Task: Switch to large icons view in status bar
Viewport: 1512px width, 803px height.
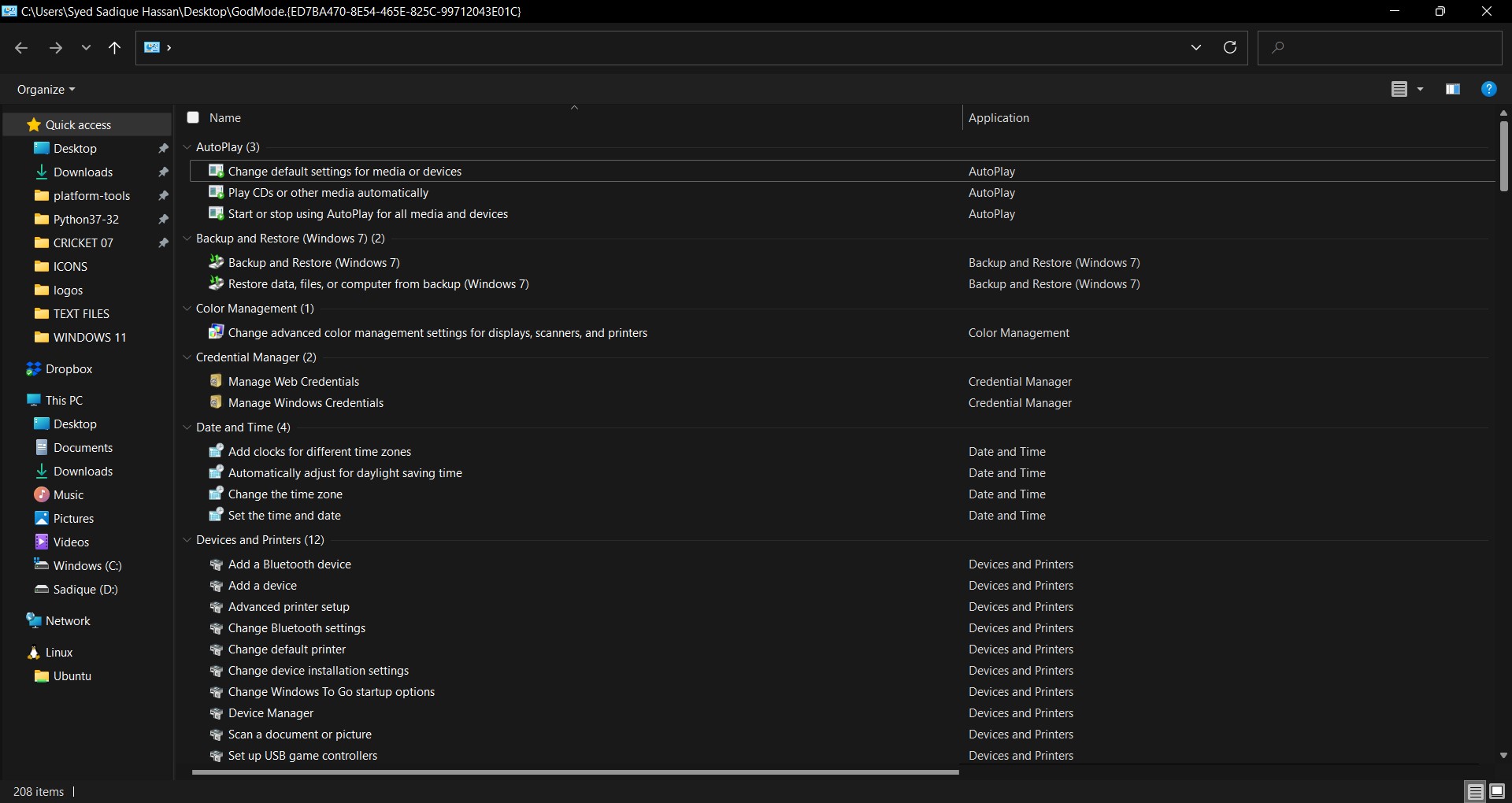Action: 1497,791
